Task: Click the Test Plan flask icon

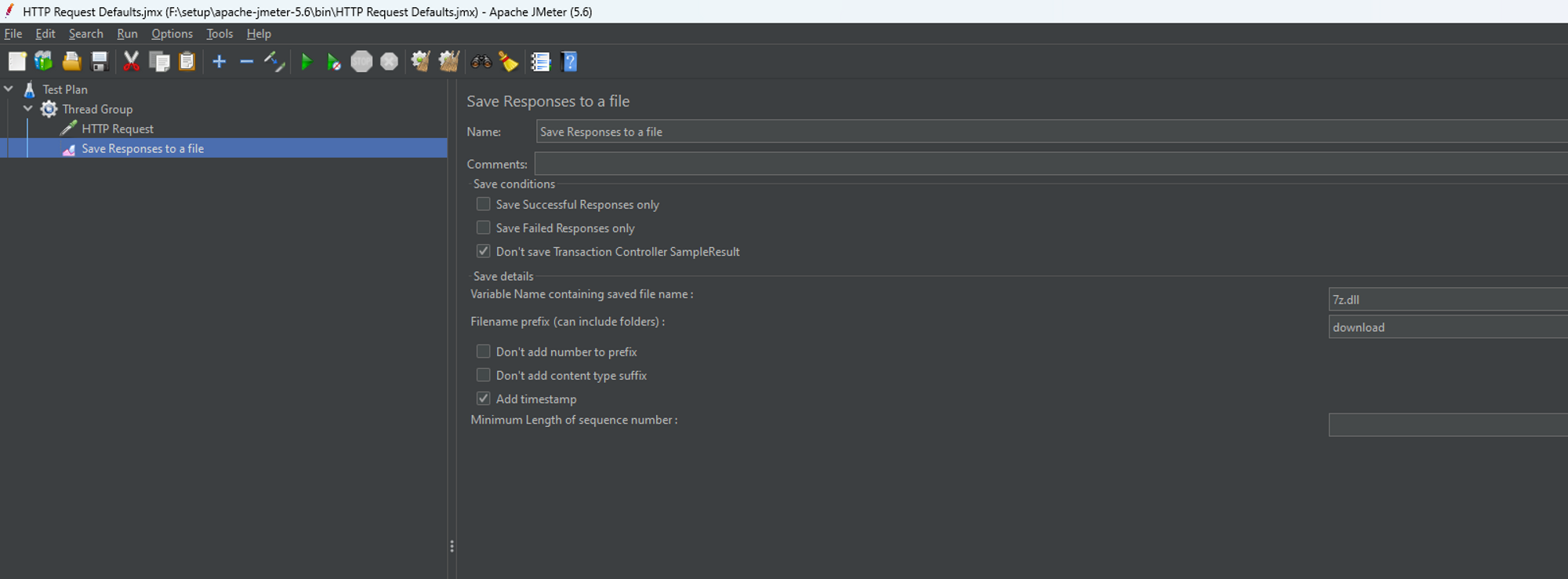Action: tap(29, 89)
